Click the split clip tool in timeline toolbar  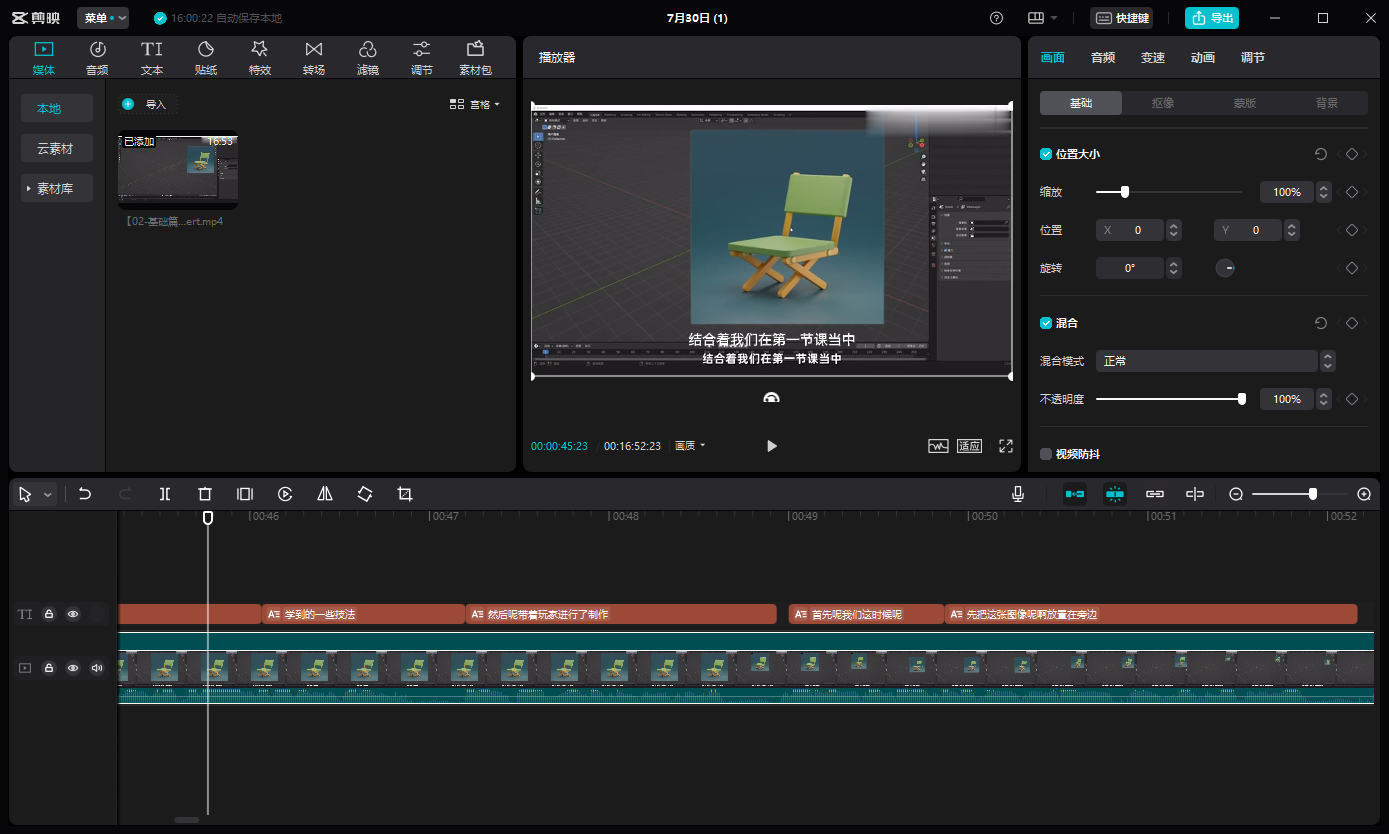(165, 494)
